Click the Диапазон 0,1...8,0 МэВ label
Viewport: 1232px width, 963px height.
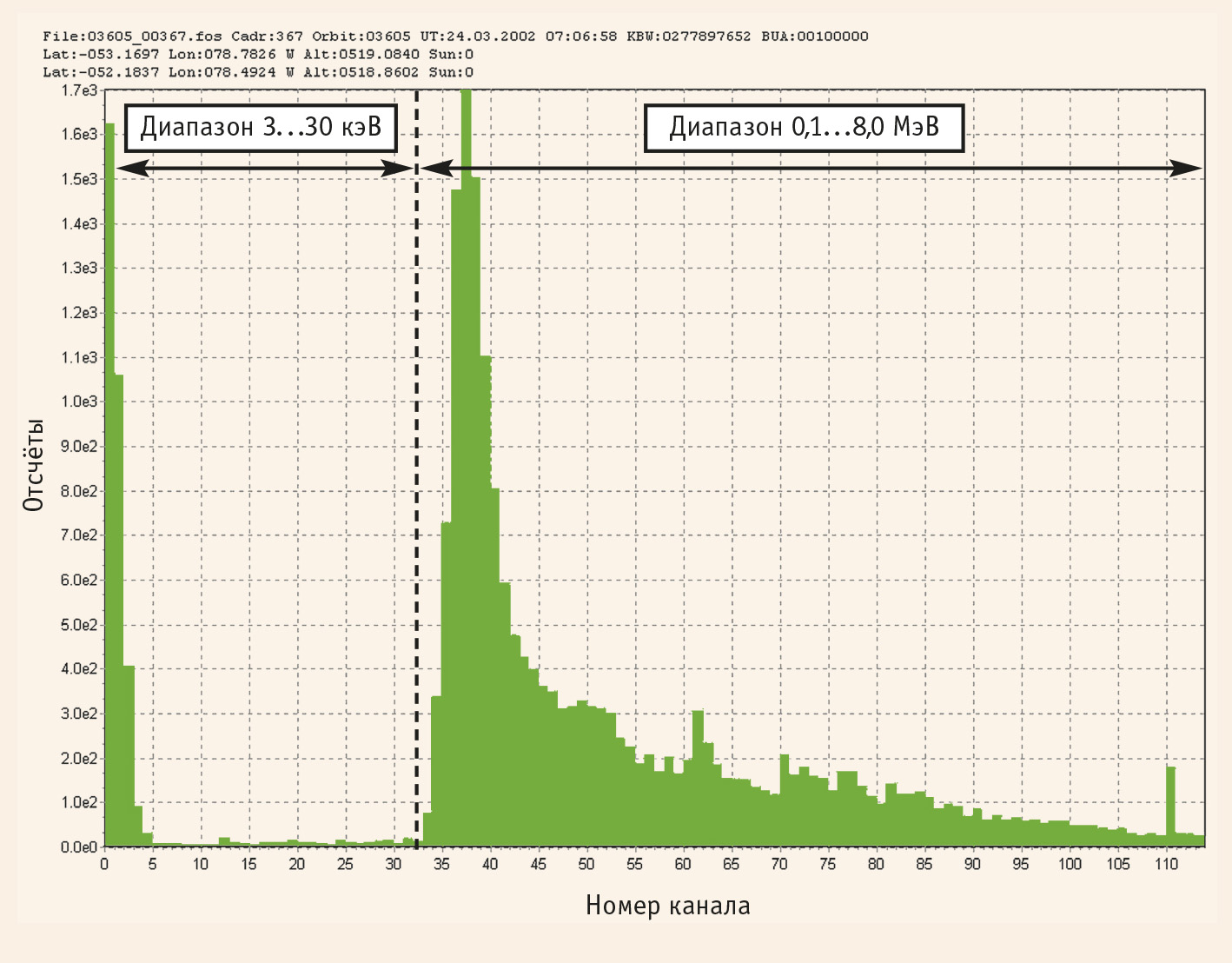coord(805,128)
